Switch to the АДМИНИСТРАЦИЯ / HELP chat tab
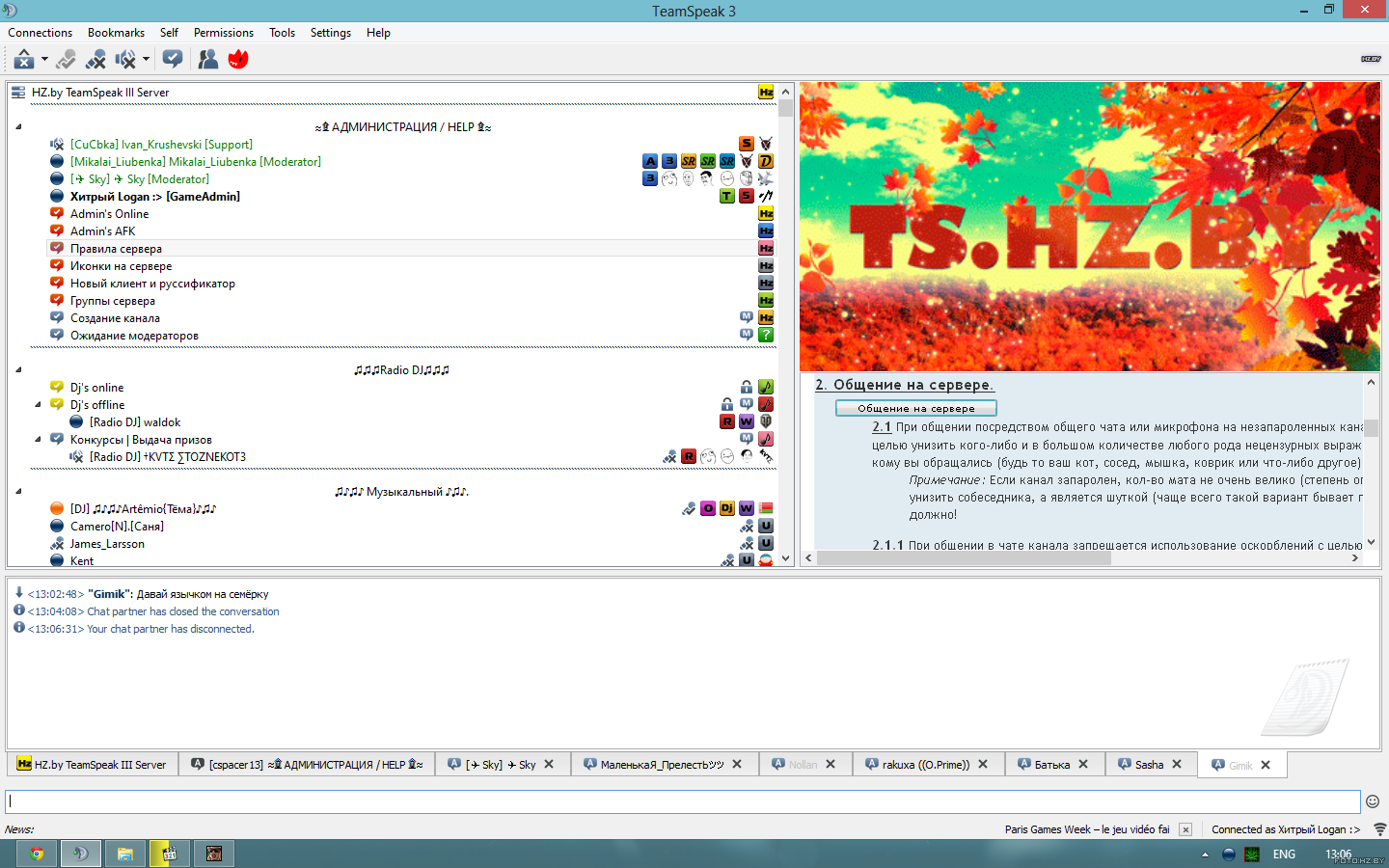Screen dimensions: 1389x868 coord(307,765)
